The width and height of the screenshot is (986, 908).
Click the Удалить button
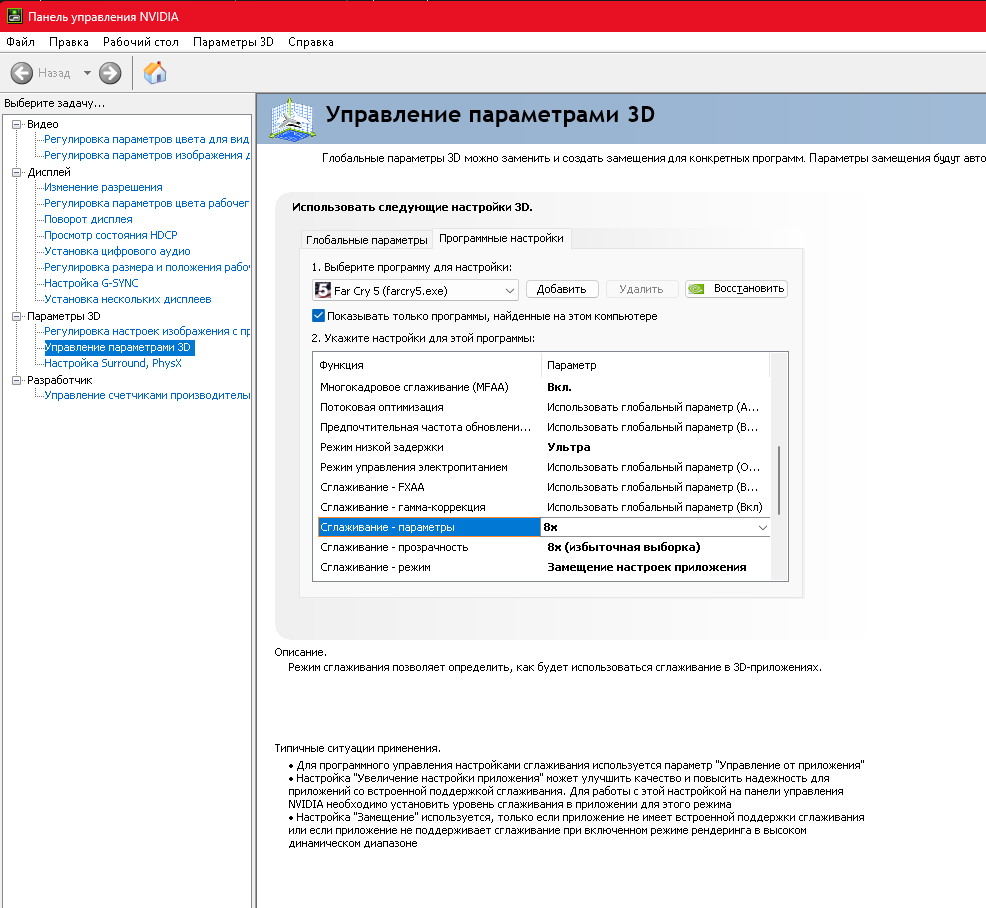point(641,289)
